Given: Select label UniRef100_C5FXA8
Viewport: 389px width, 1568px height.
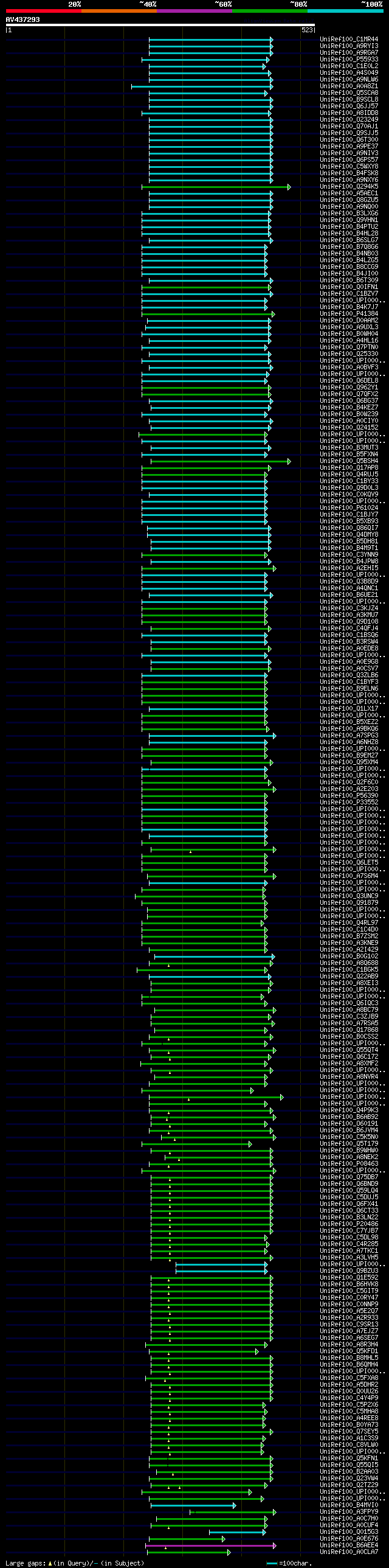Looking at the screenshot, I should coord(349,1379).
